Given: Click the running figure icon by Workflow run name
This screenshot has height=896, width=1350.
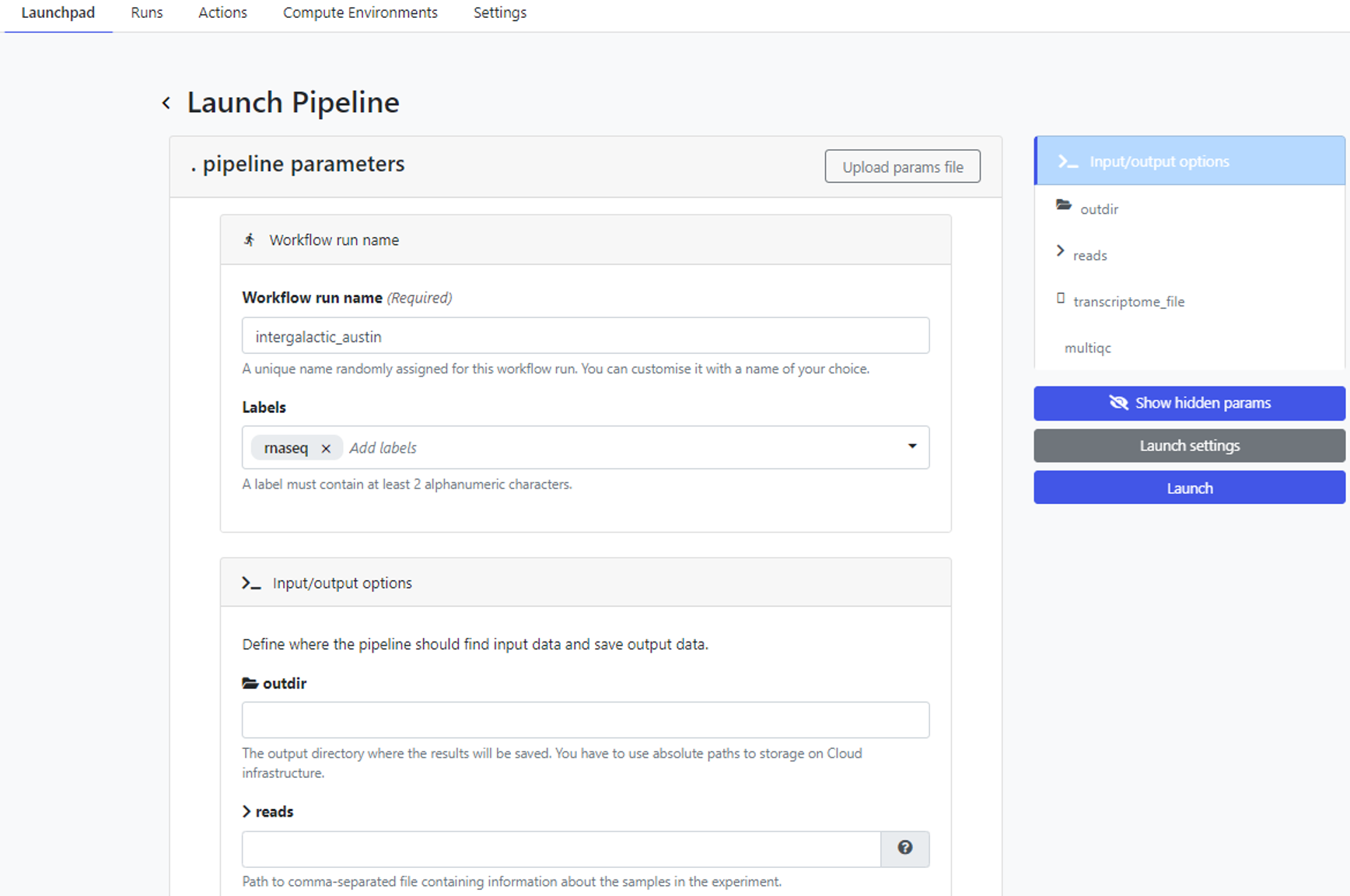Looking at the screenshot, I should click(249, 240).
